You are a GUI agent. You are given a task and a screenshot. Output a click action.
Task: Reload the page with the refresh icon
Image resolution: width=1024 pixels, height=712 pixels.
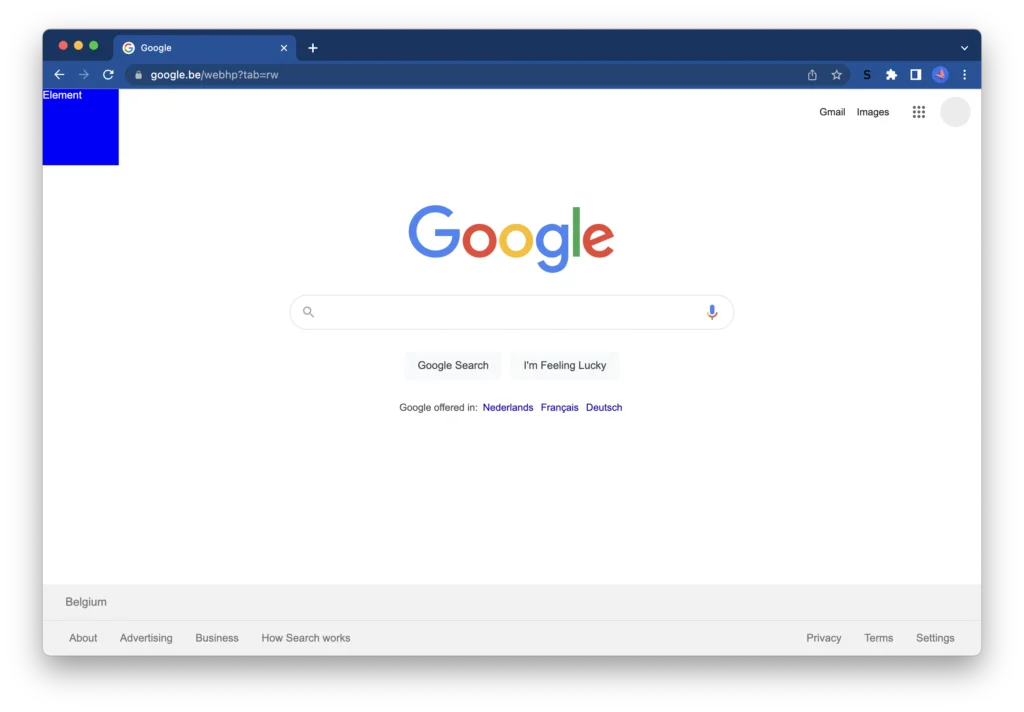click(108, 74)
